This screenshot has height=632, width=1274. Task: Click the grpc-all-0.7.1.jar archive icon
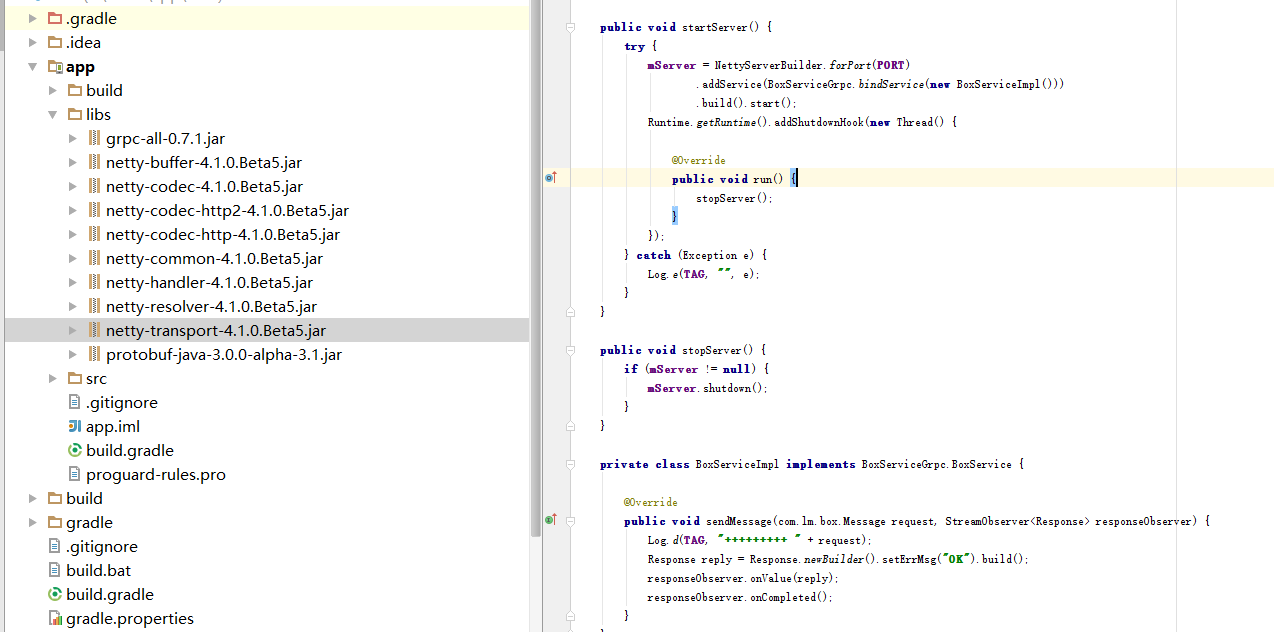pos(95,139)
